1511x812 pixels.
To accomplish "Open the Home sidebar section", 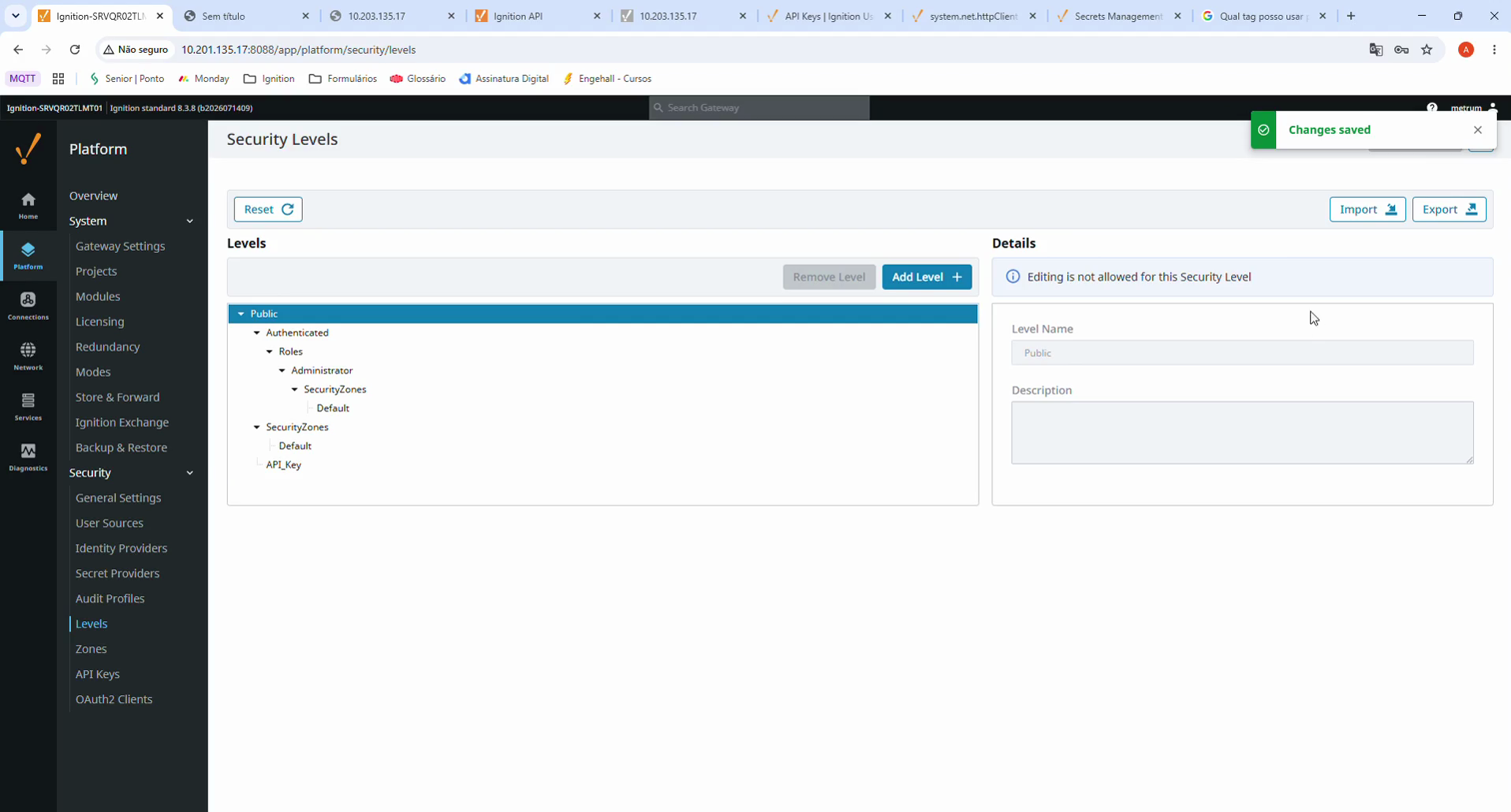I will click(x=28, y=206).
